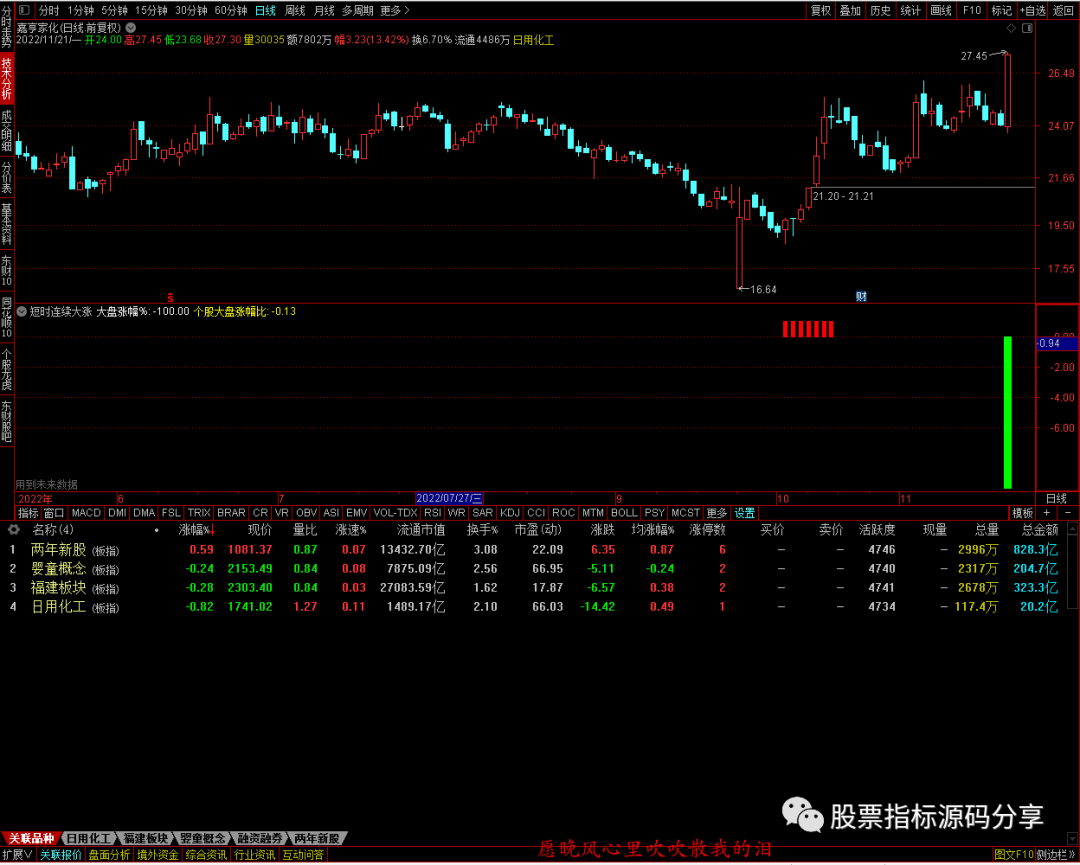Switch to 1分钟 period

81,10
